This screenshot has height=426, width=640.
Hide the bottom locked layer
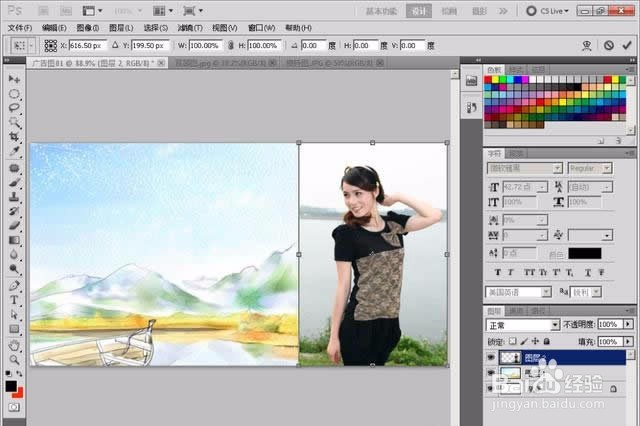click(x=491, y=388)
